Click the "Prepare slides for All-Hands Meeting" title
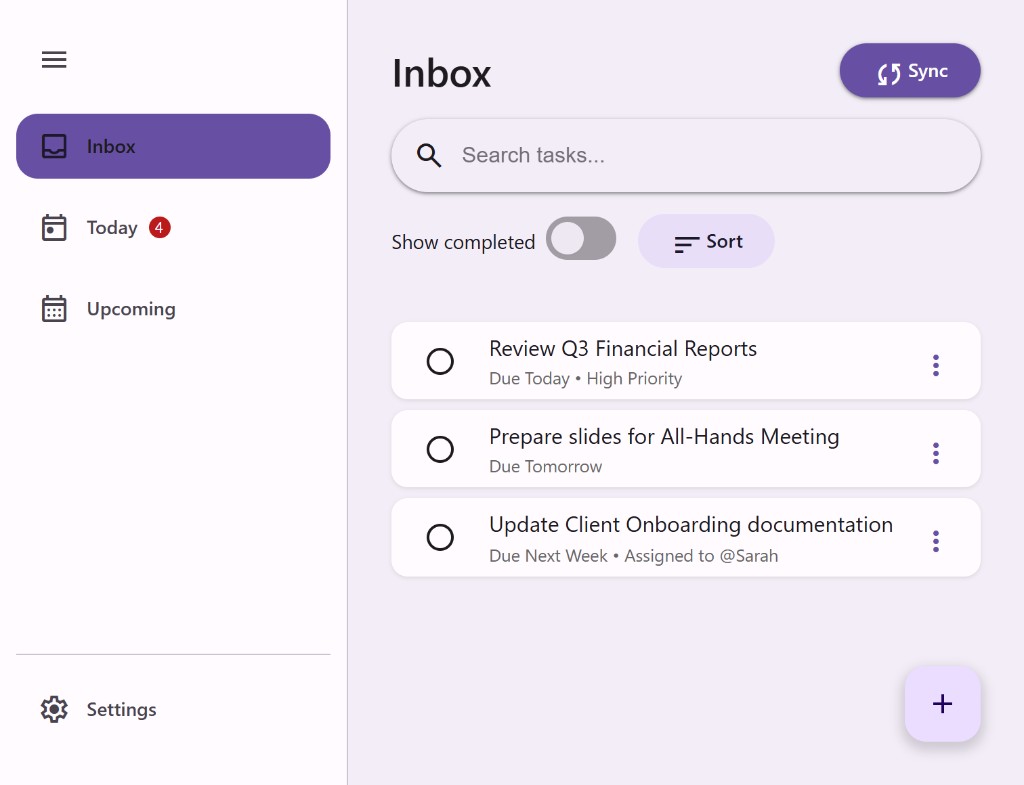The width and height of the screenshot is (1024, 785). point(664,437)
